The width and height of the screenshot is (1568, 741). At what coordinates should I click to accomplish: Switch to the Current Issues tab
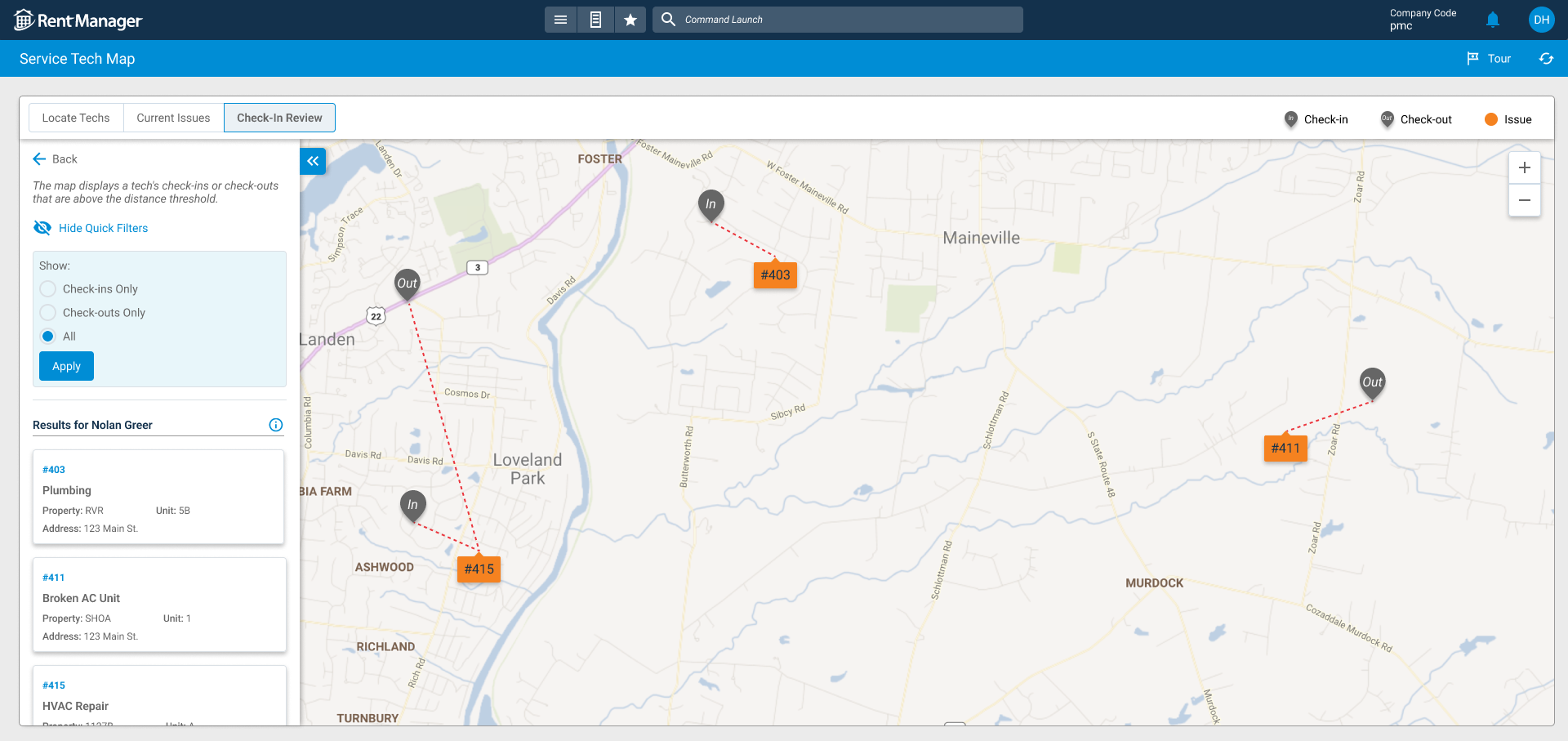click(x=173, y=117)
